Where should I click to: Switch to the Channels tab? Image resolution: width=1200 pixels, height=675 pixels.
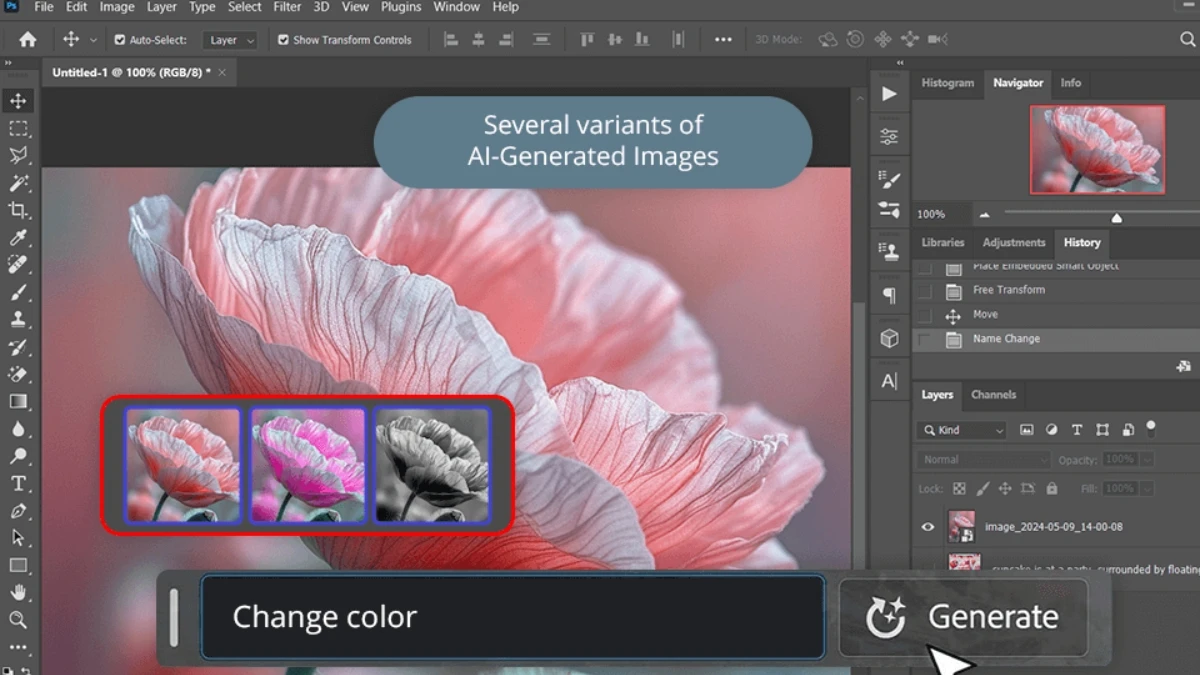[x=993, y=395]
